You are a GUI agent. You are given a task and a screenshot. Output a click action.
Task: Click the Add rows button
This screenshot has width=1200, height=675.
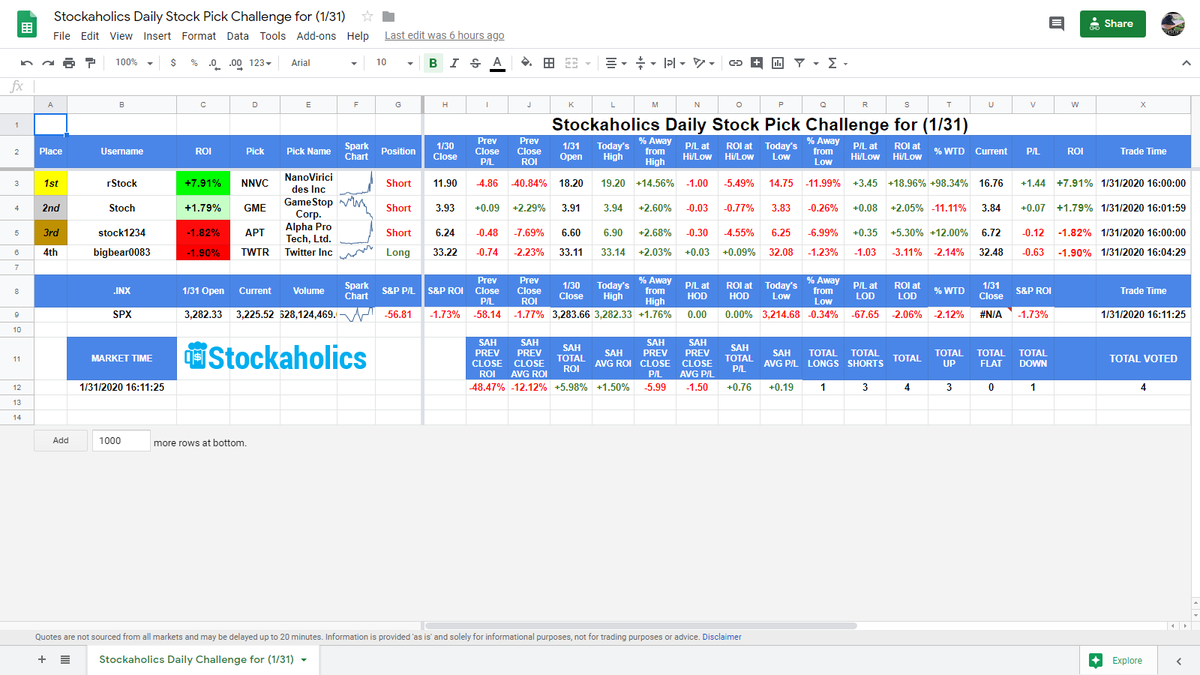61,441
